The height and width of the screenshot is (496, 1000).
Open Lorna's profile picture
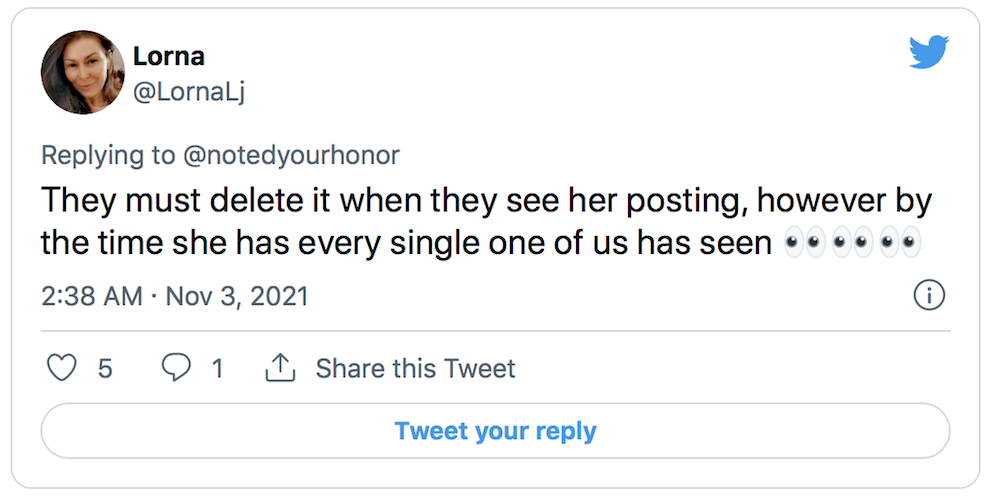point(83,72)
